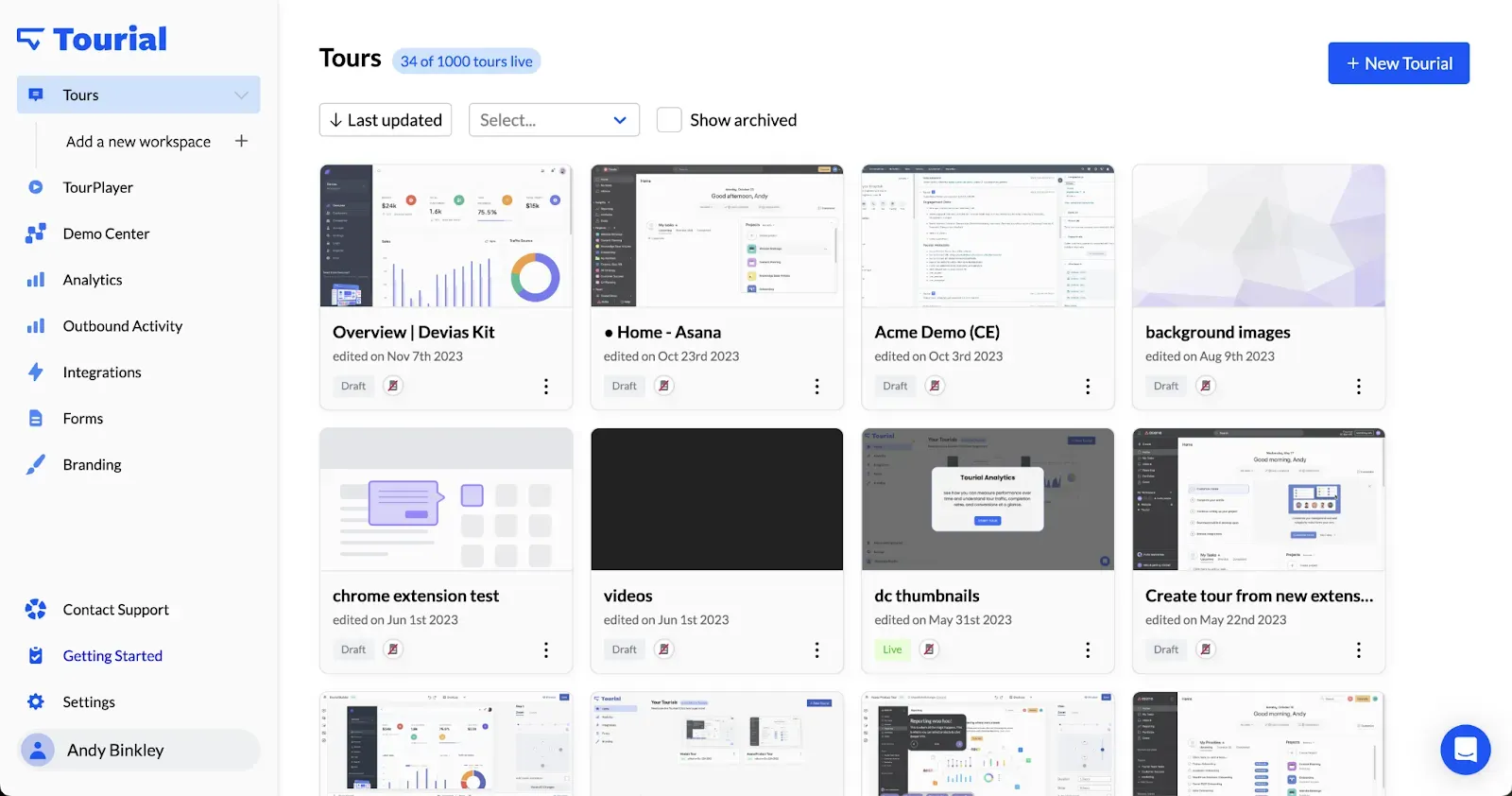This screenshot has height=796, width=1512.
Task: Click the crossed-out icon on dc thumbnails
Action: point(930,649)
